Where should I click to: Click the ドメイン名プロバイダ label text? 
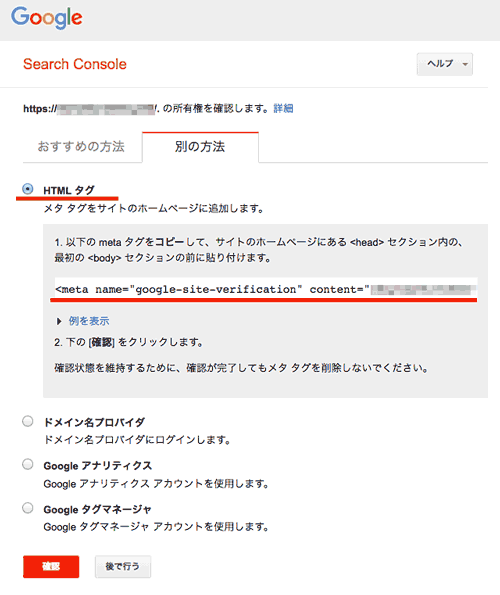(x=94, y=422)
